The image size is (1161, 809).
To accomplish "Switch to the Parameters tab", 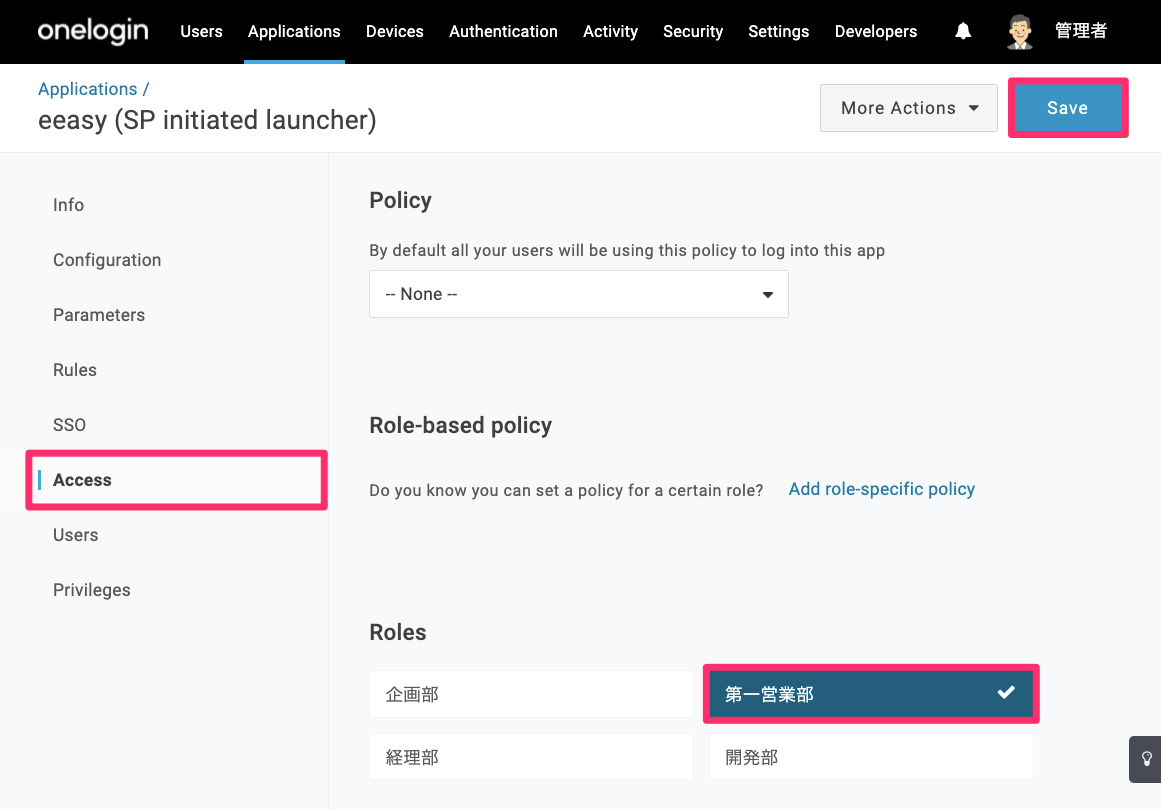I will pos(99,315).
